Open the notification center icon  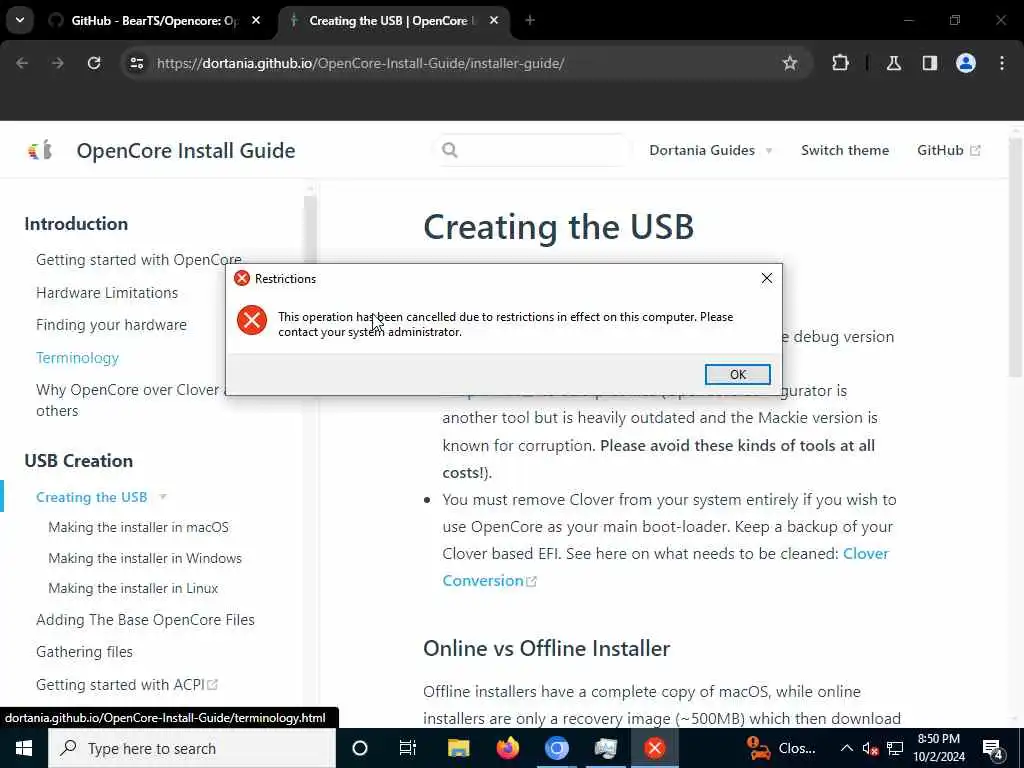pos(993,749)
